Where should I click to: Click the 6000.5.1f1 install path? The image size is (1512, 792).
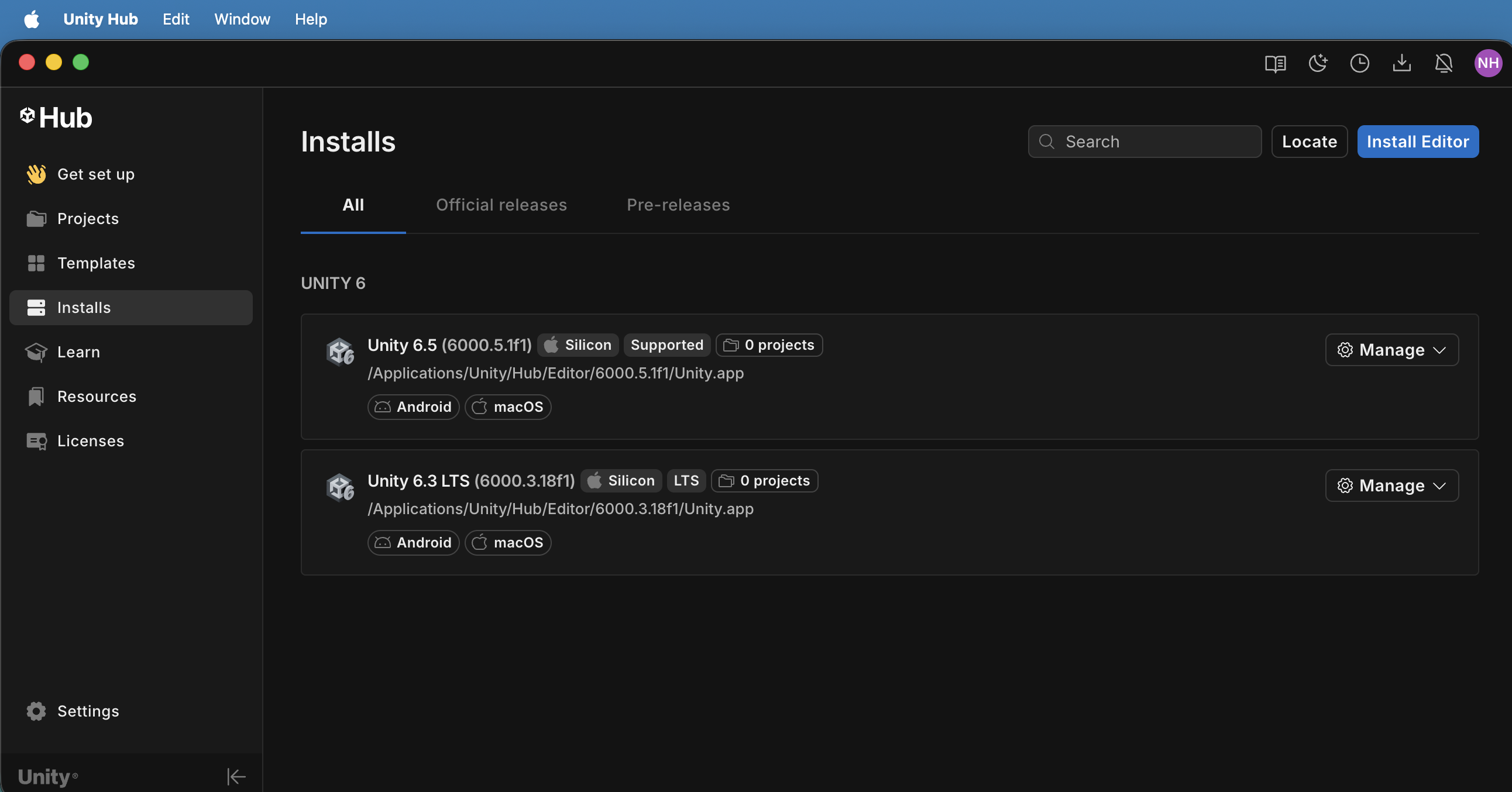(x=555, y=373)
